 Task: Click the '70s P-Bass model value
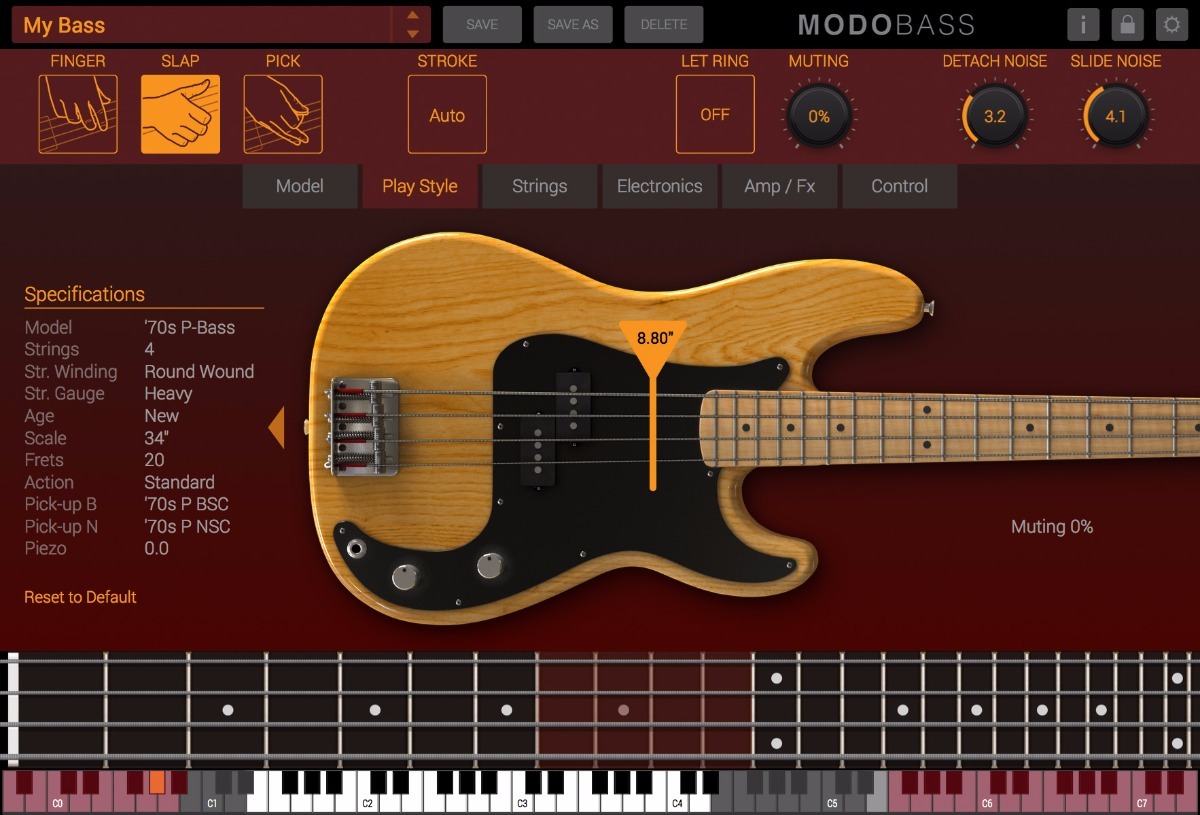[x=190, y=327]
